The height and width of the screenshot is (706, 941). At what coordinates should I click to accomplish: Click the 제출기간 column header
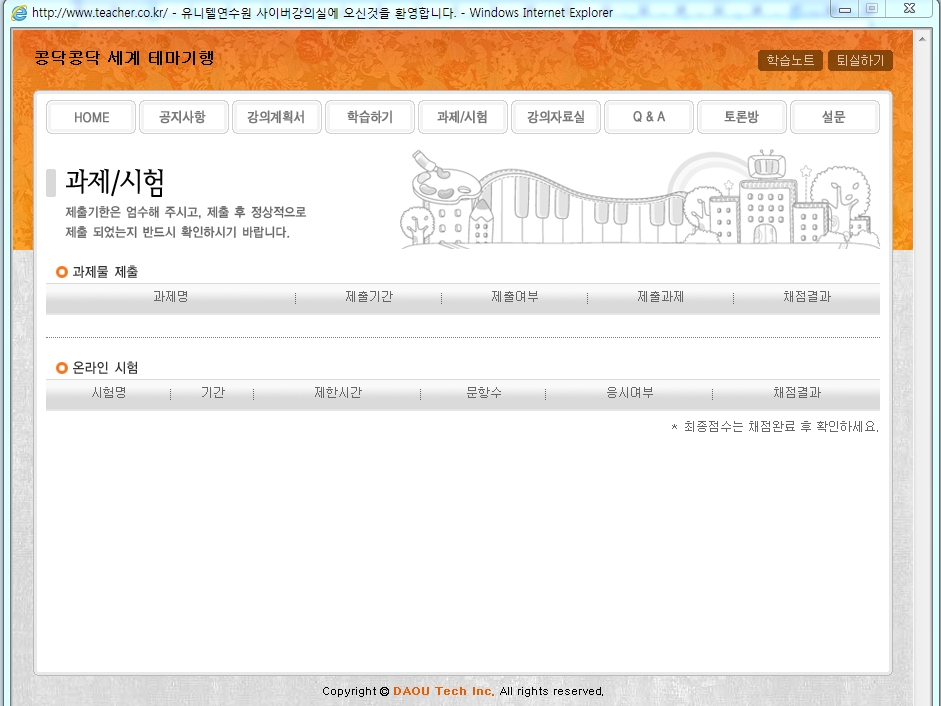click(368, 297)
